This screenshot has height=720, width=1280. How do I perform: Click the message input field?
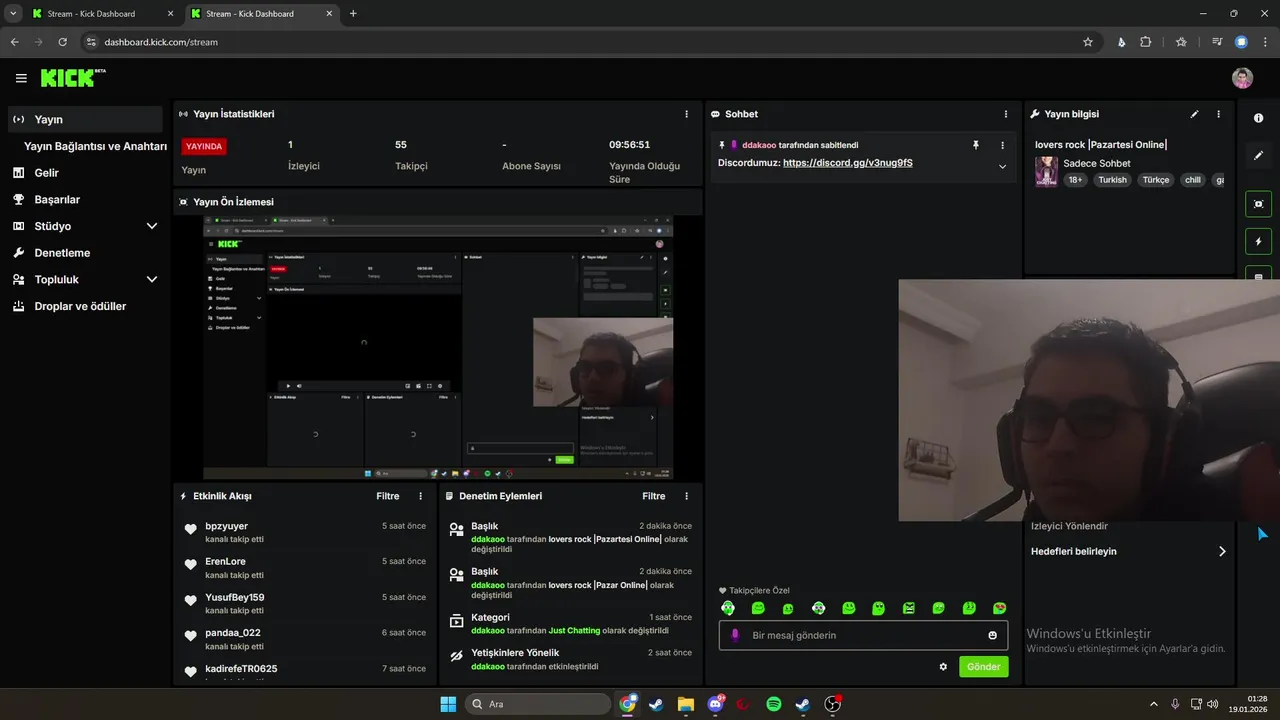tap(863, 635)
